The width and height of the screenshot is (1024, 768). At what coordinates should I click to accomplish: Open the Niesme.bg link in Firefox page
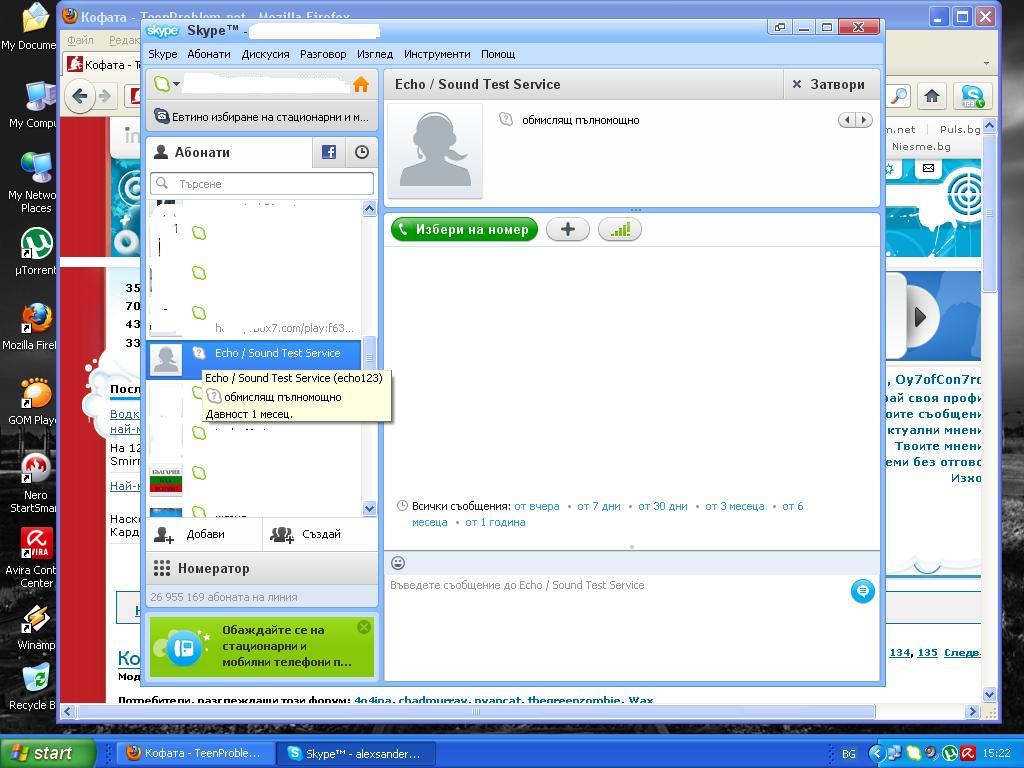pyautogui.click(x=921, y=146)
